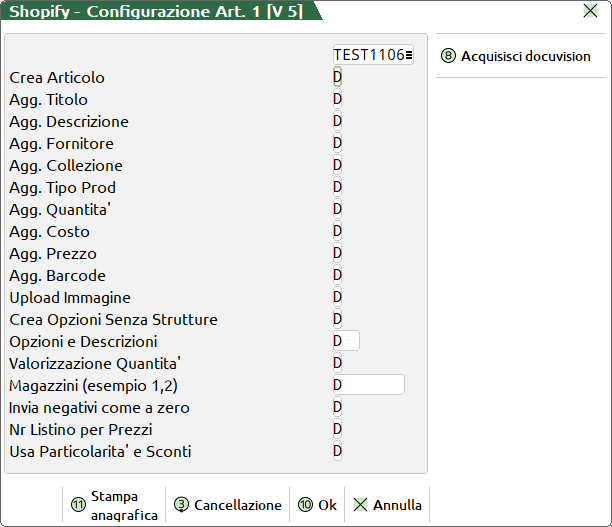Click the Magazzini (esempio 1,2) field
The image size is (612, 527).
click(368, 386)
